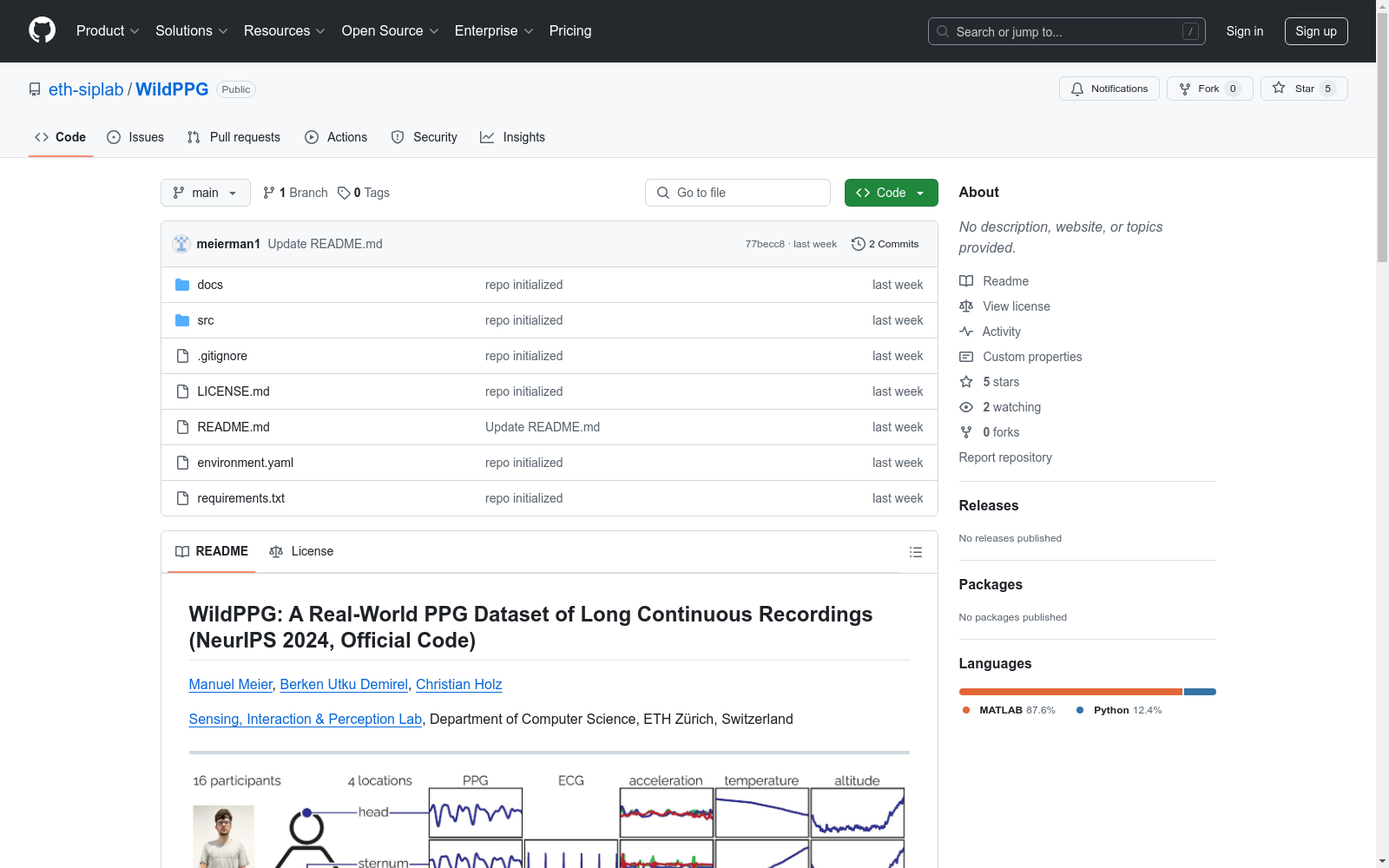The width and height of the screenshot is (1389, 868).
Task: Click the Notifications bell icon
Action: pos(1077,89)
